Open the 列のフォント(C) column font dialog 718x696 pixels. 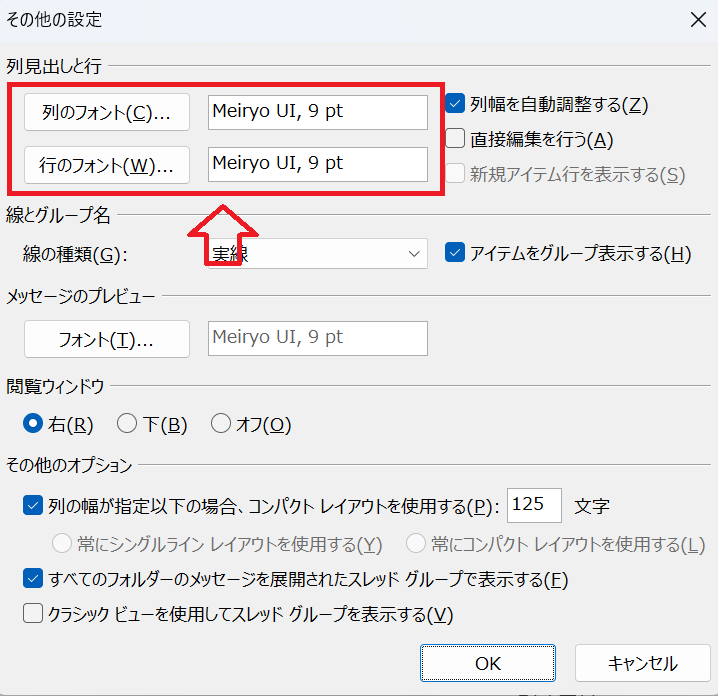point(107,112)
